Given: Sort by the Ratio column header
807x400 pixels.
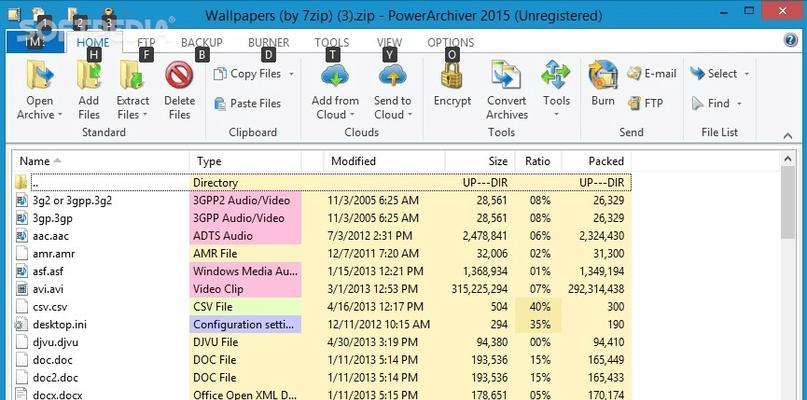Looking at the screenshot, I should [538, 161].
